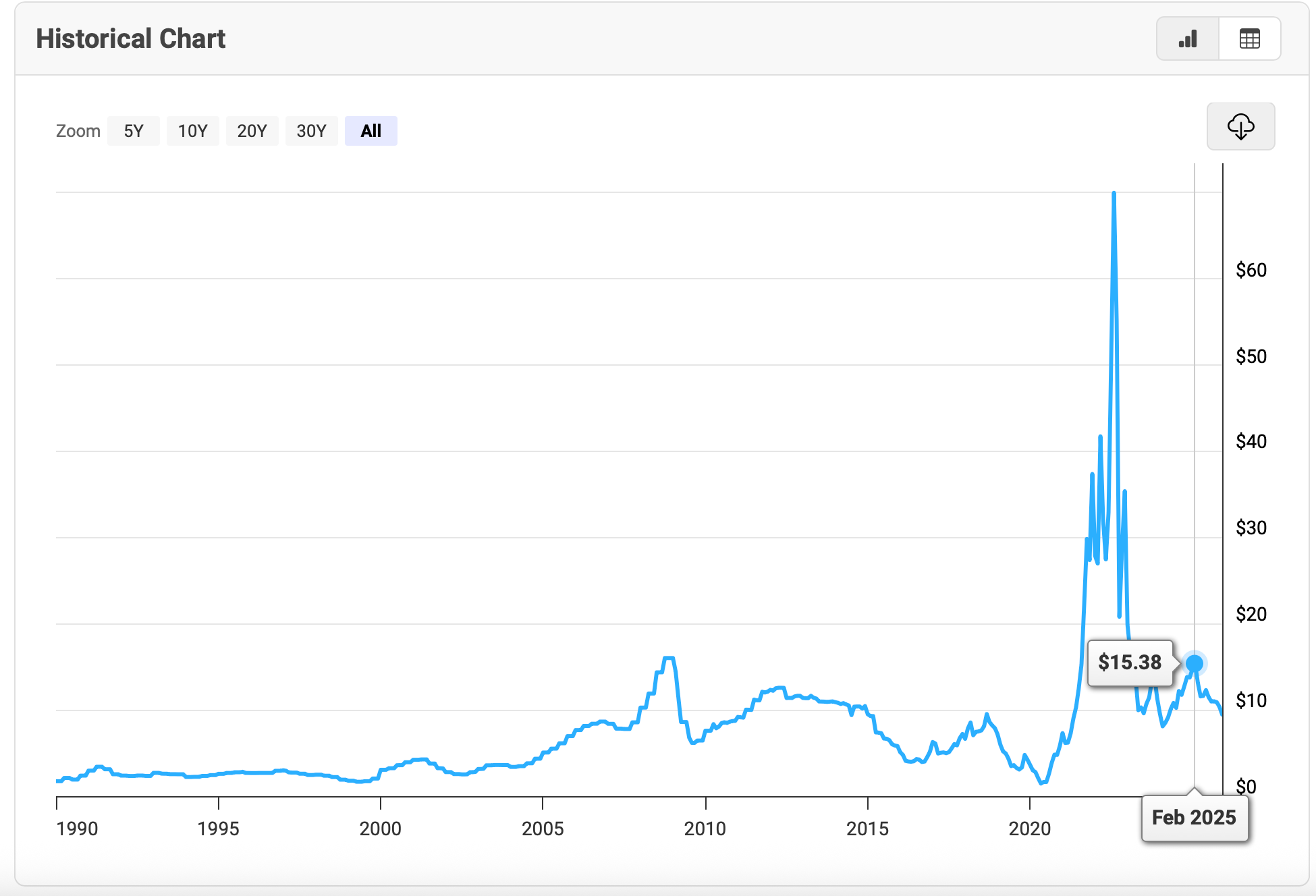The height and width of the screenshot is (896, 1316).
Task: Select the All zoom range
Action: pos(371,131)
